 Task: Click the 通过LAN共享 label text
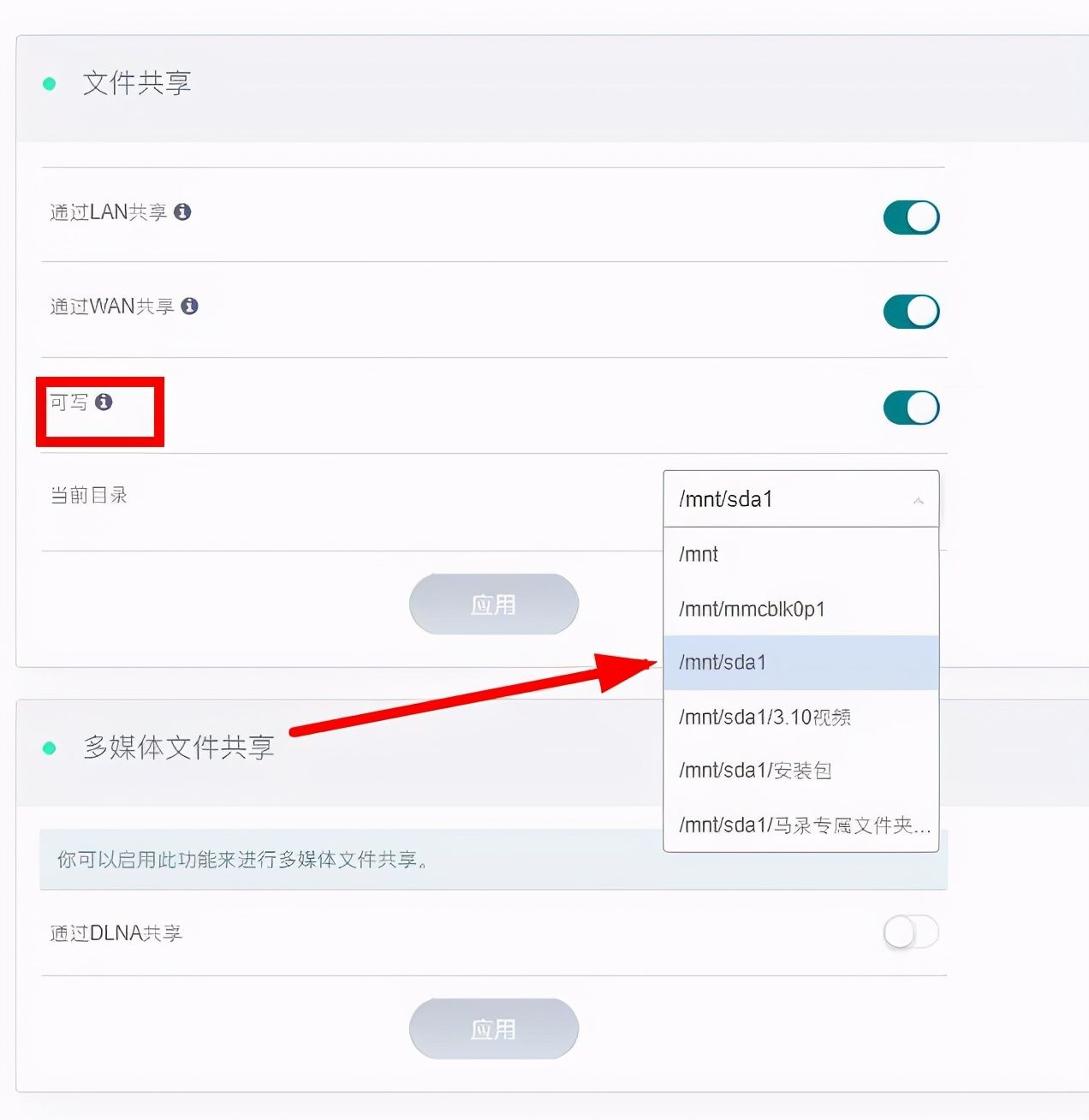coord(109,212)
